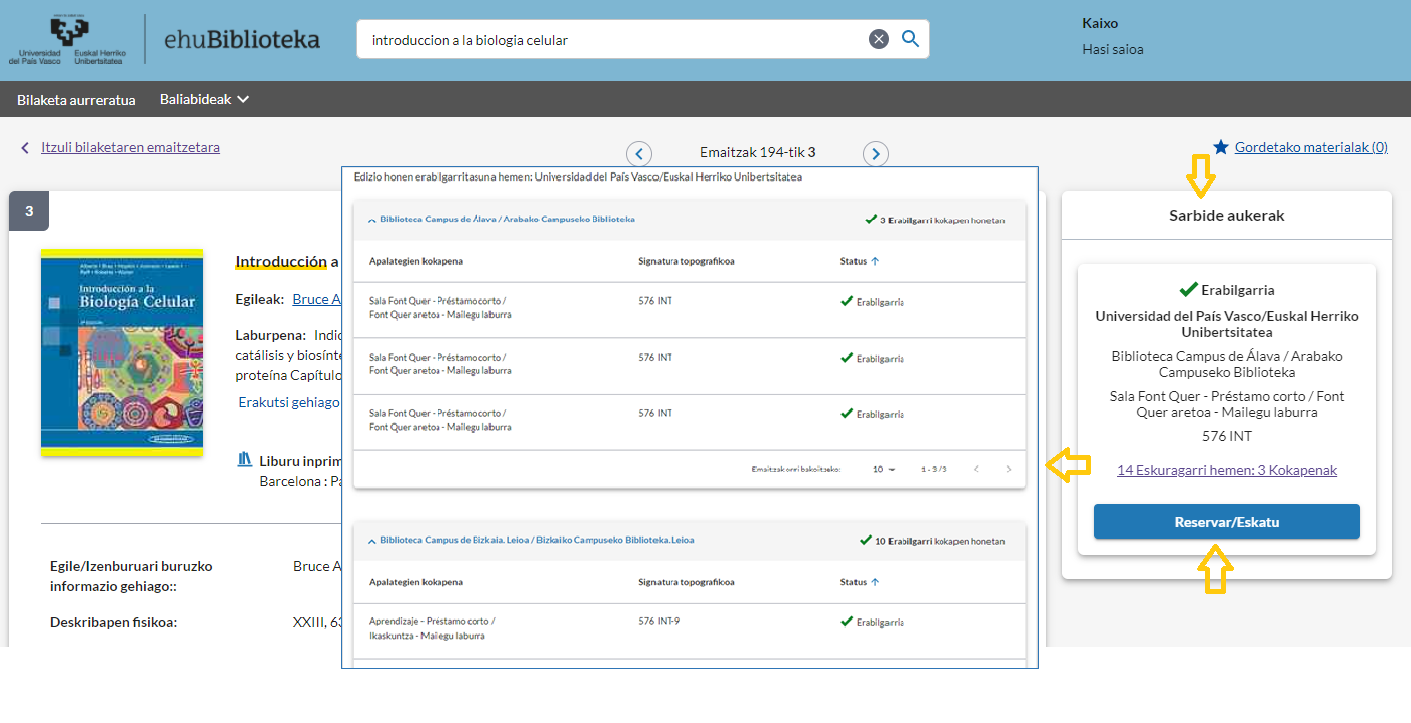Click the star icon for saved materials
This screenshot has width=1411, height=723.
pos(1220,147)
